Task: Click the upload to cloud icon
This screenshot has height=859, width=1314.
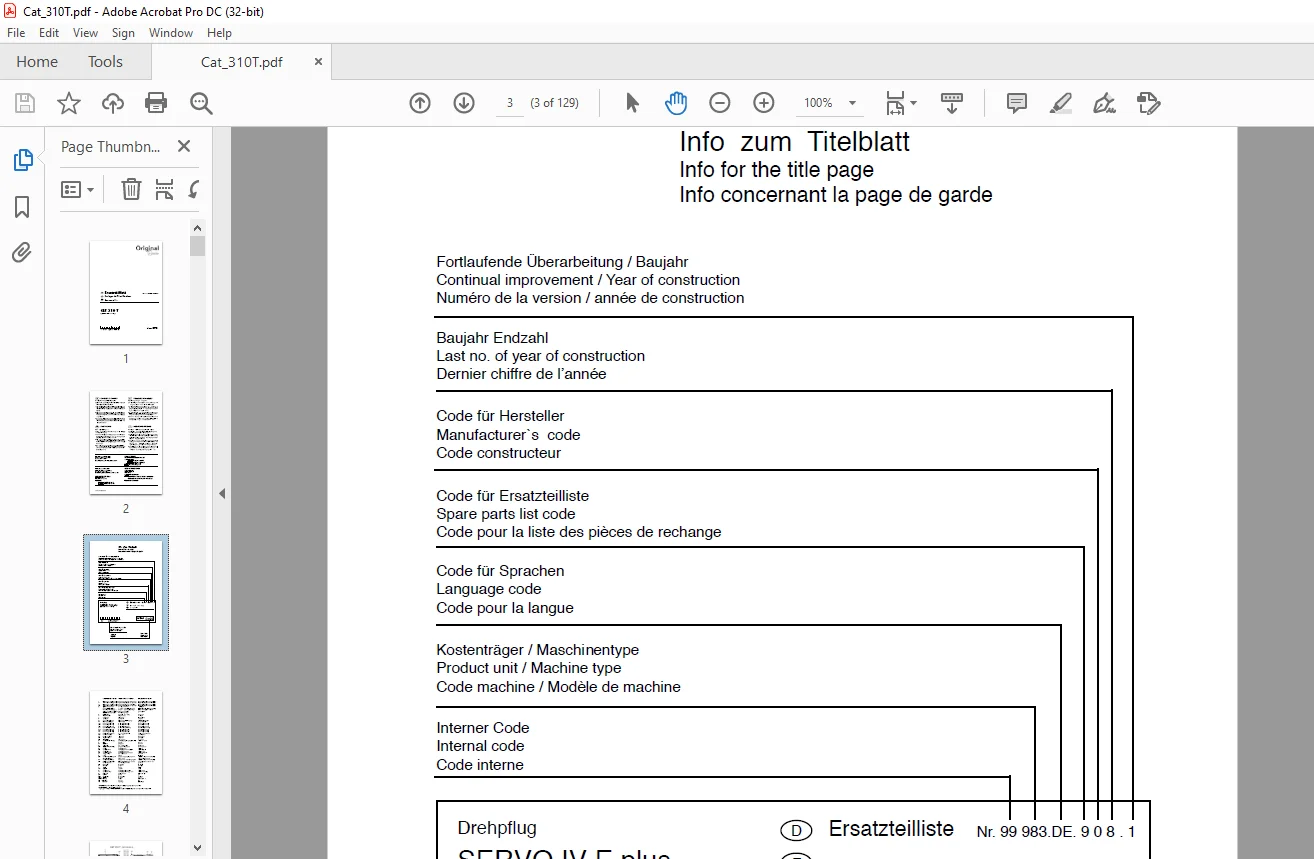Action: (x=113, y=103)
